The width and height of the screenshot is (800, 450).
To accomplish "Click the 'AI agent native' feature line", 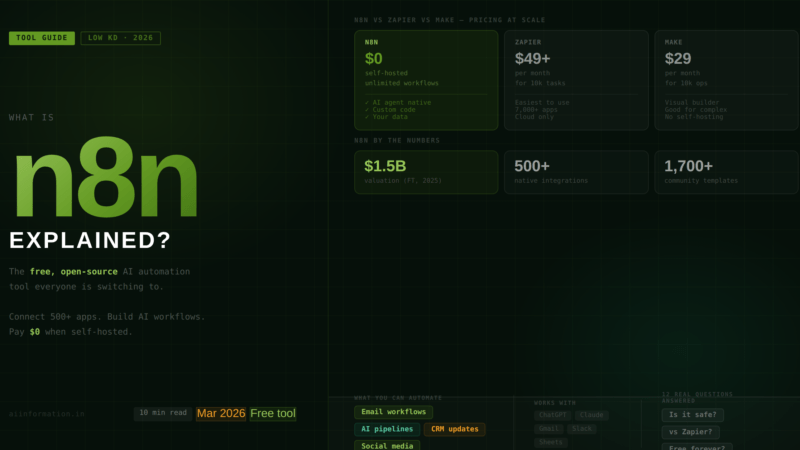I will coord(398,103).
